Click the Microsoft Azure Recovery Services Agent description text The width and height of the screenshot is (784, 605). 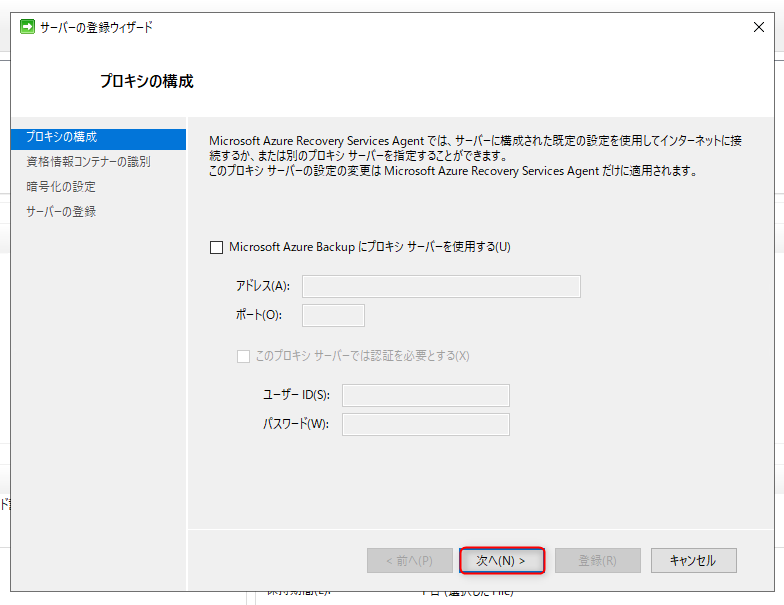click(x=475, y=156)
